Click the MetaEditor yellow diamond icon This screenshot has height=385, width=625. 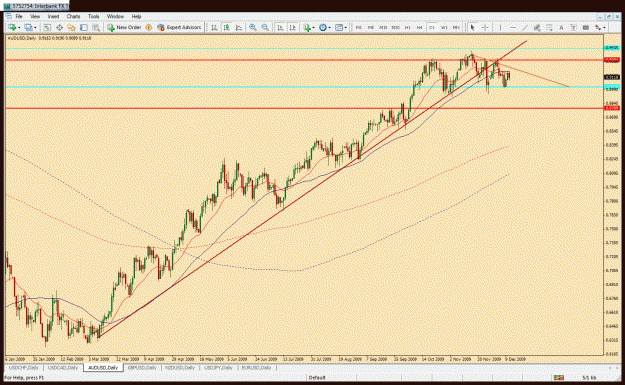[149, 28]
